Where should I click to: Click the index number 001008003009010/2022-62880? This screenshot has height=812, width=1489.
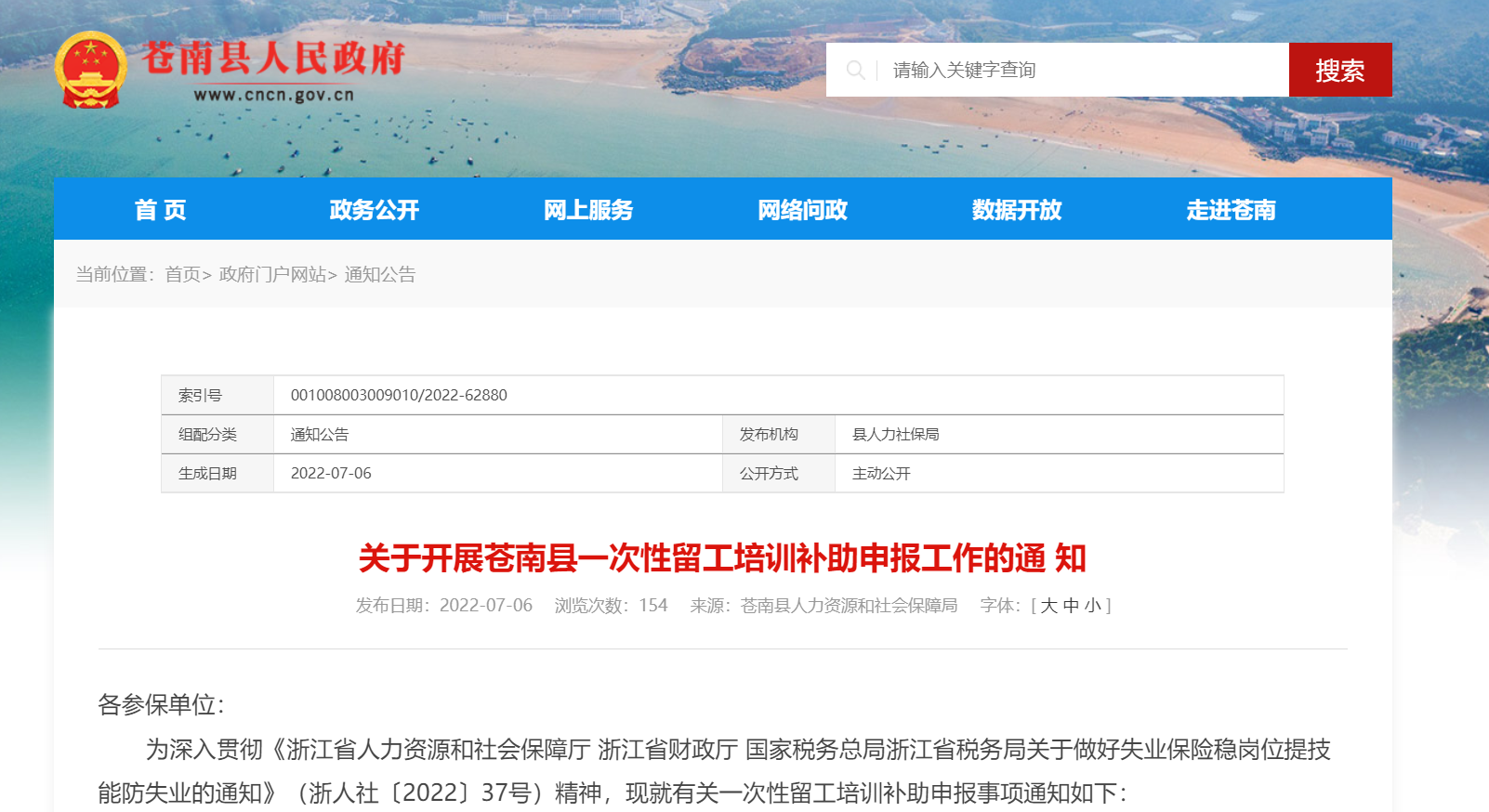tap(399, 395)
